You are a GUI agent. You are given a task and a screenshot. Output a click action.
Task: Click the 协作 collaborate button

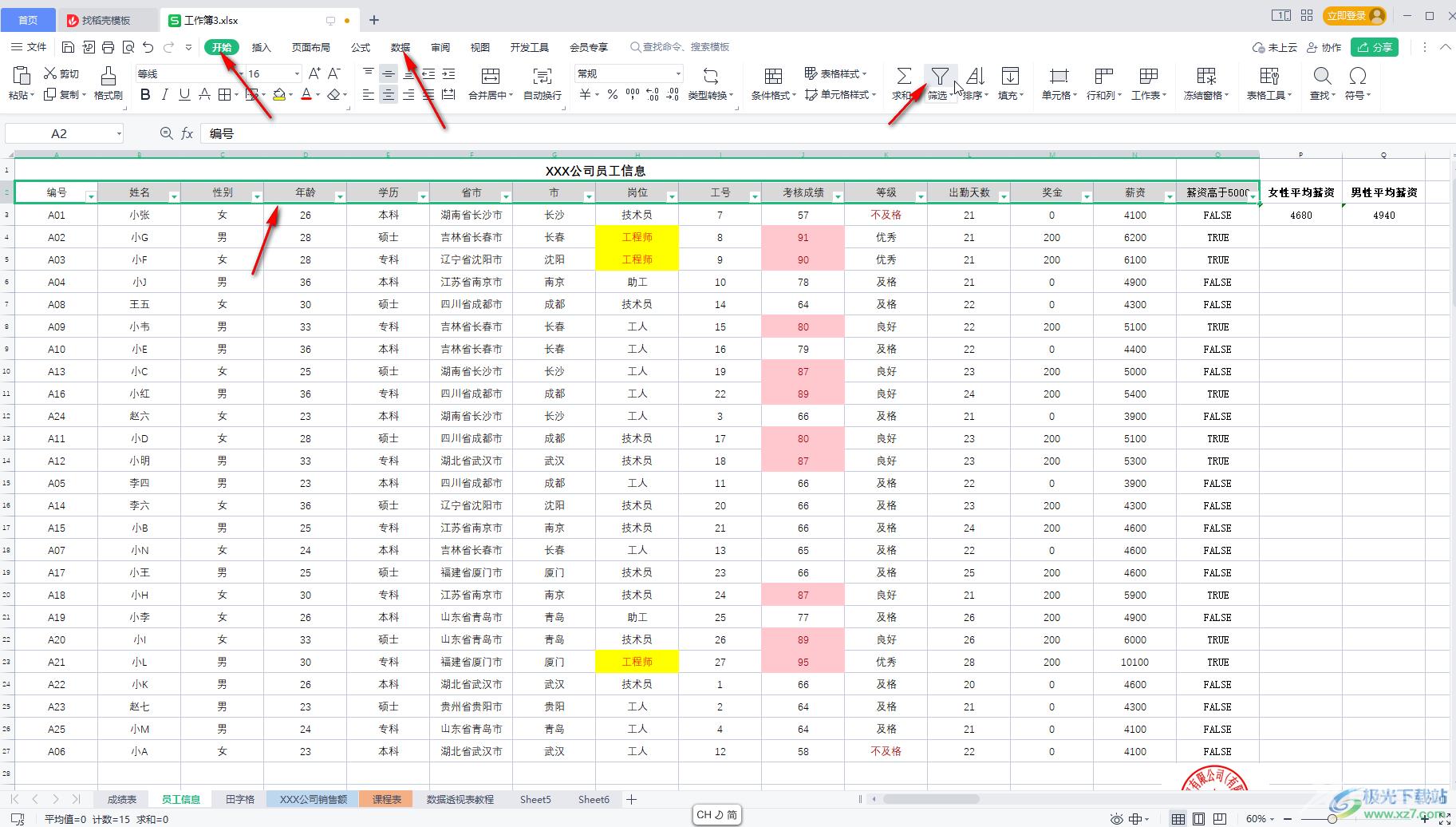[1324, 47]
